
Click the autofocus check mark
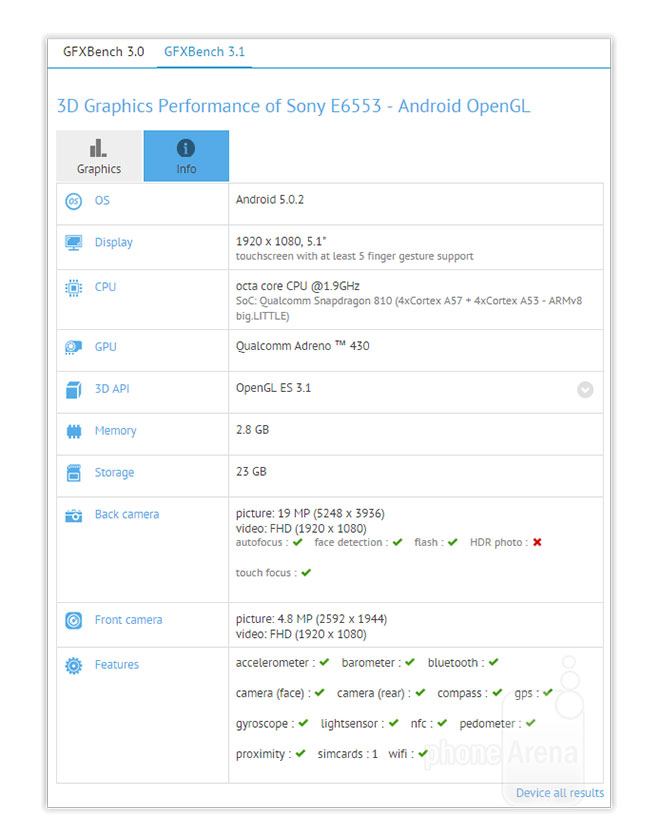(297, 542)
